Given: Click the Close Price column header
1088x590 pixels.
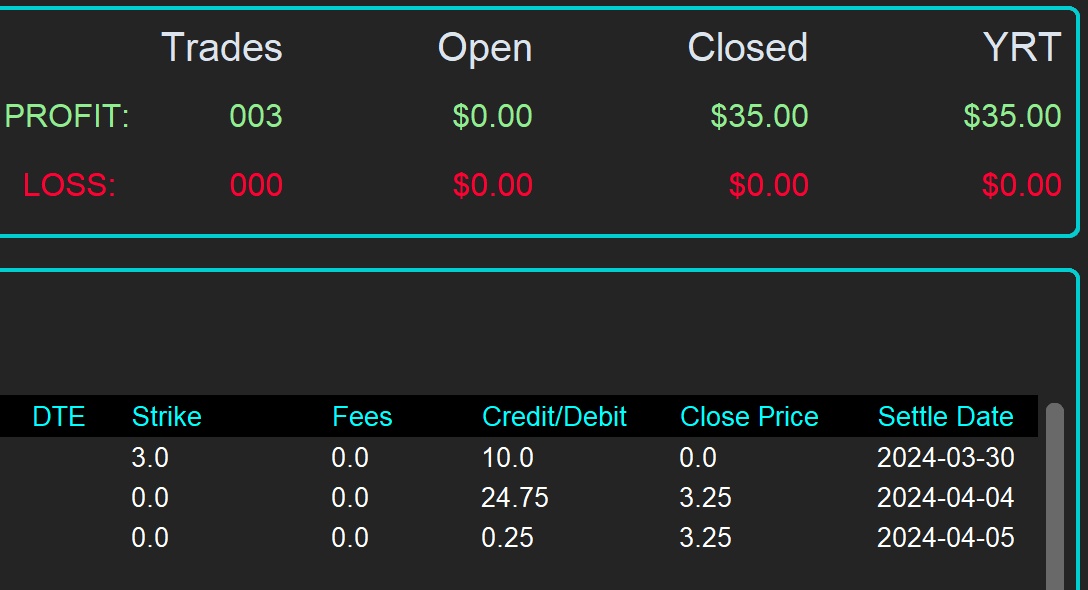Looking at the screenshot, I should pos(749,416).
